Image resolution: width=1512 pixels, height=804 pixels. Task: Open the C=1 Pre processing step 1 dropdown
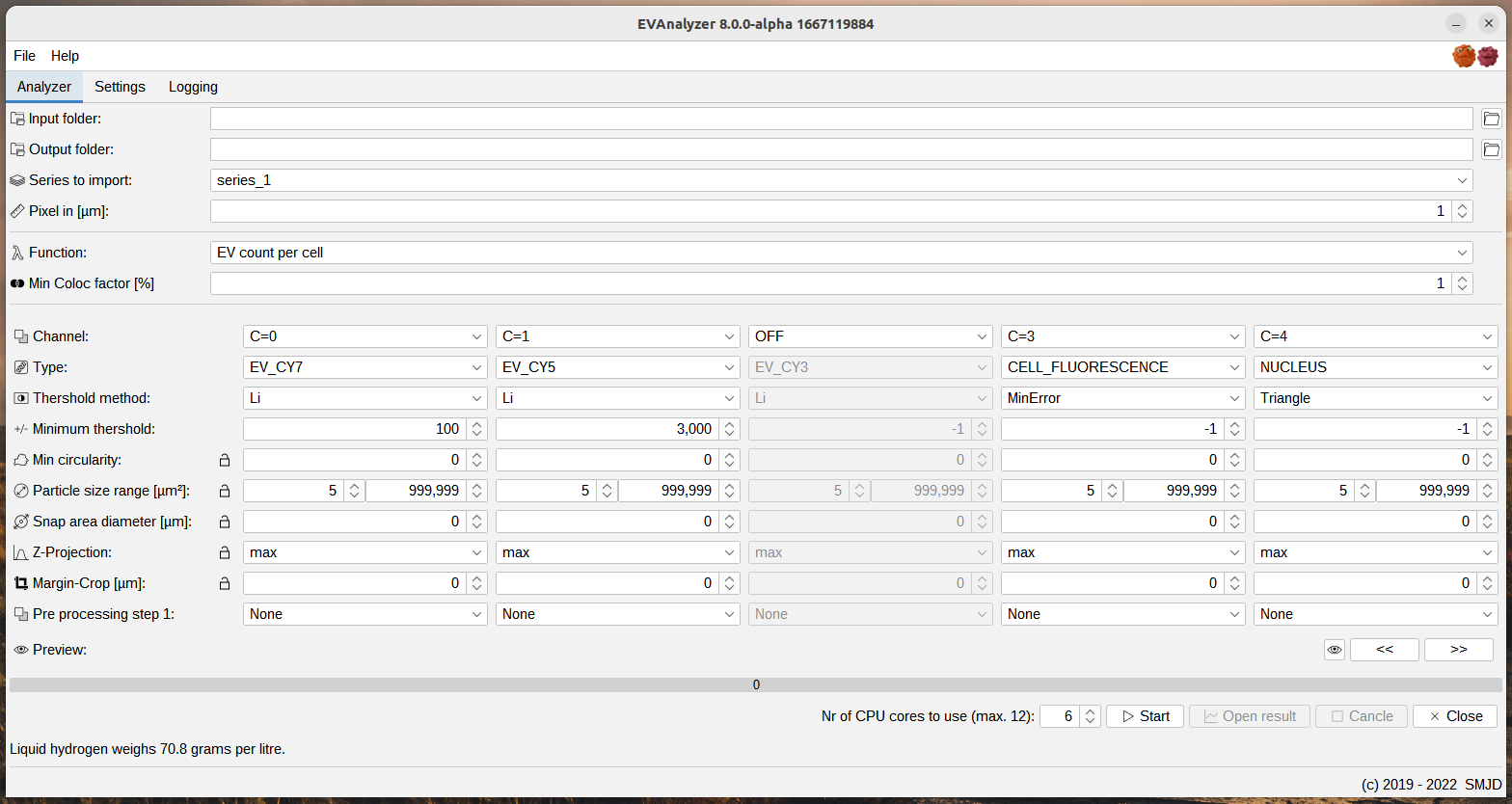tap(618, 614)
